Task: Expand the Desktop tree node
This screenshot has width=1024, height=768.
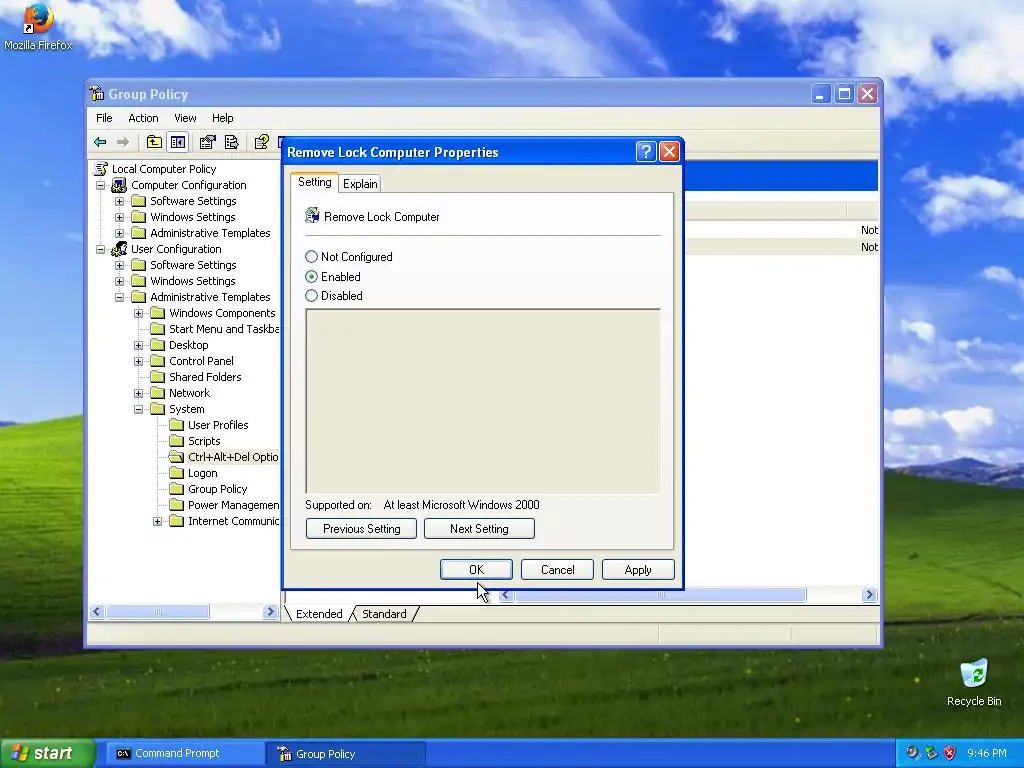Action: [x=138, y=345]
